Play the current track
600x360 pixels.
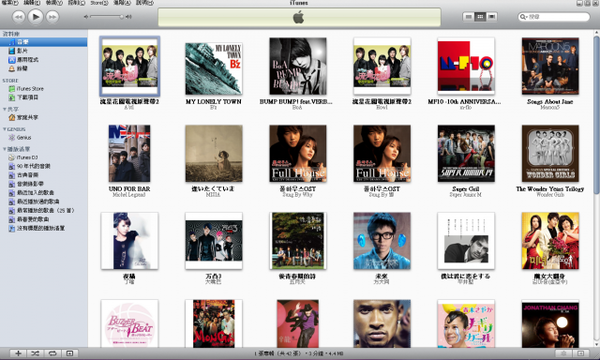pos(36,16)
